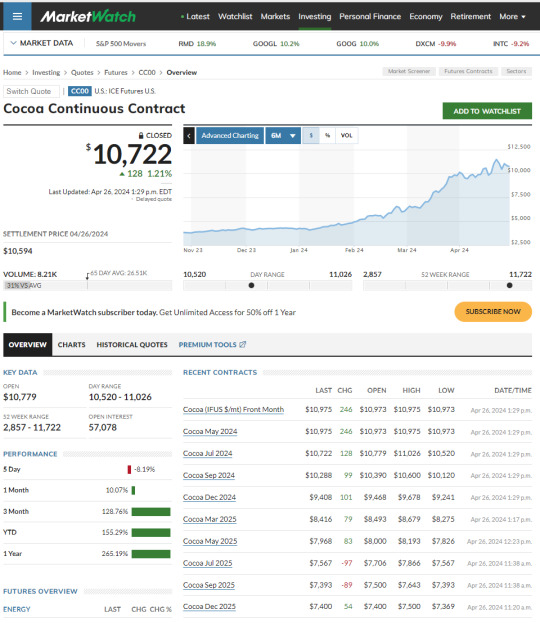Expand the MARKET DATA panel

42,43
